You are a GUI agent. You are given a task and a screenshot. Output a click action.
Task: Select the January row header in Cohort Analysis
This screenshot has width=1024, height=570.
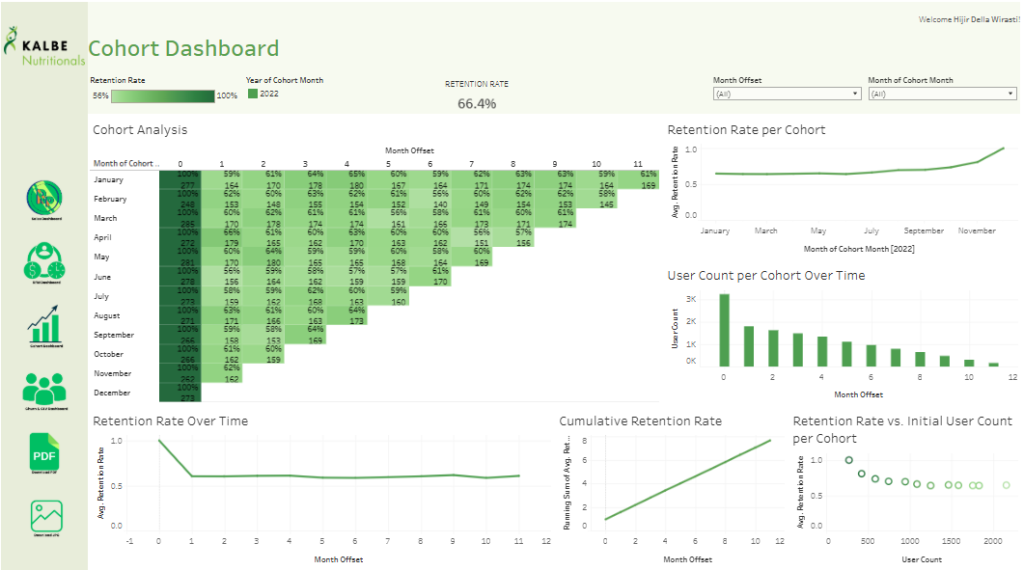(x=107, y=180)
